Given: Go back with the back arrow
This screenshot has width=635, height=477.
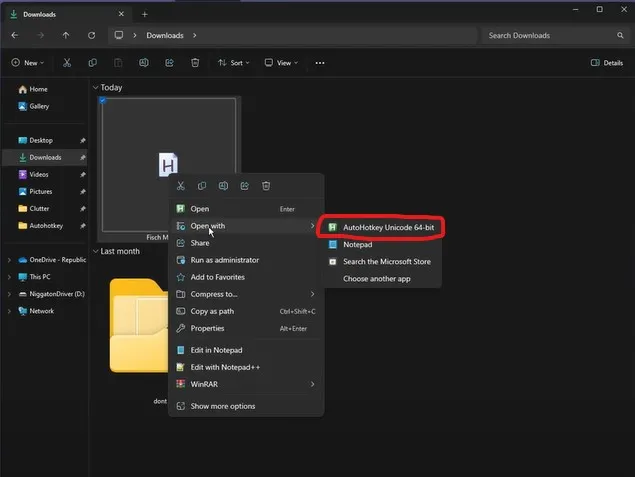Looking at the screenshot, I should coord(15,36).
